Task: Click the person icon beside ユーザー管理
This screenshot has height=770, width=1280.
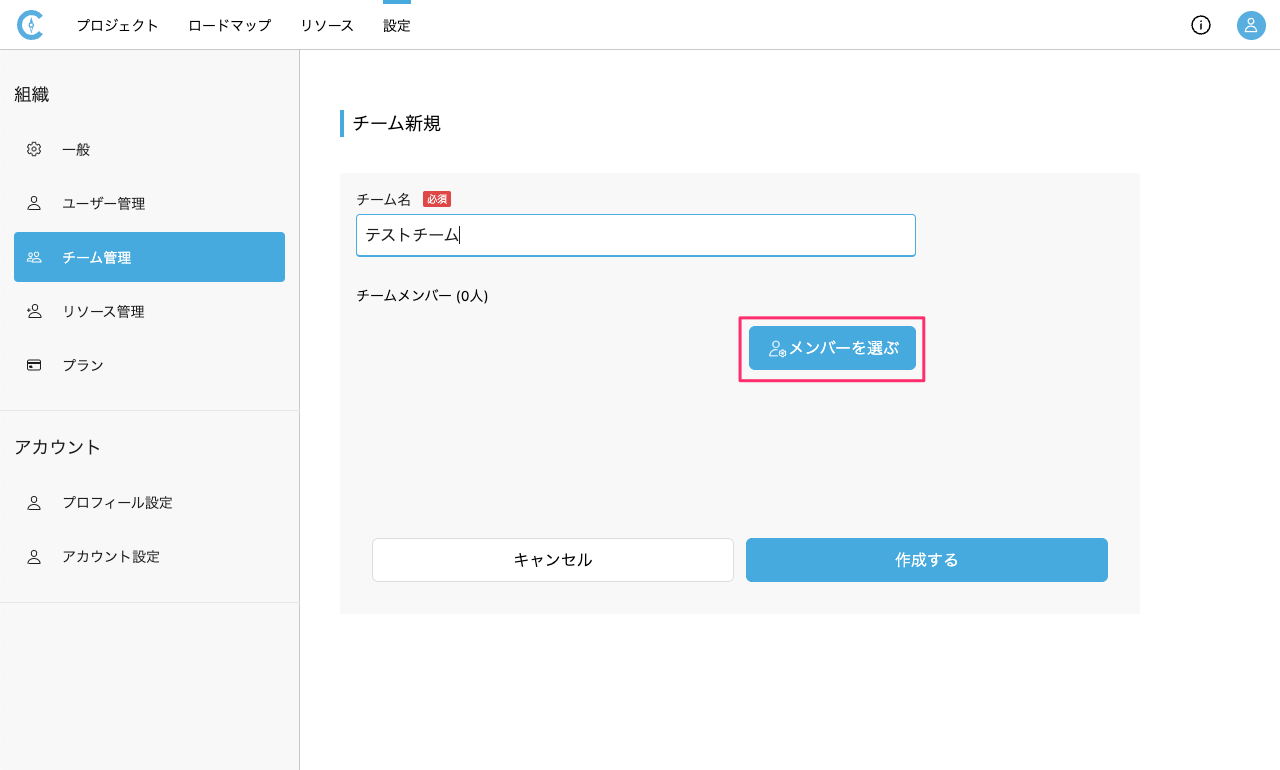Action: point(34,203)
